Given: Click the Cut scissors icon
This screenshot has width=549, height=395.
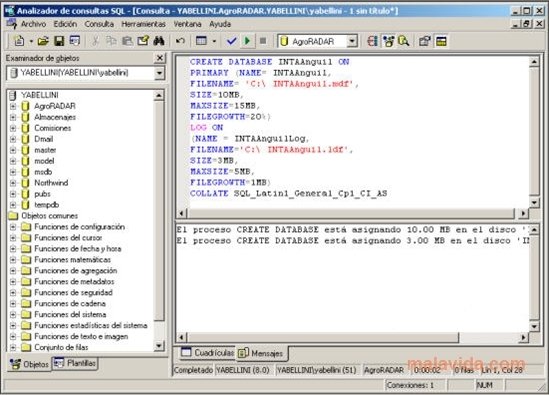Looking at the screenshot, I should [95, 41].
